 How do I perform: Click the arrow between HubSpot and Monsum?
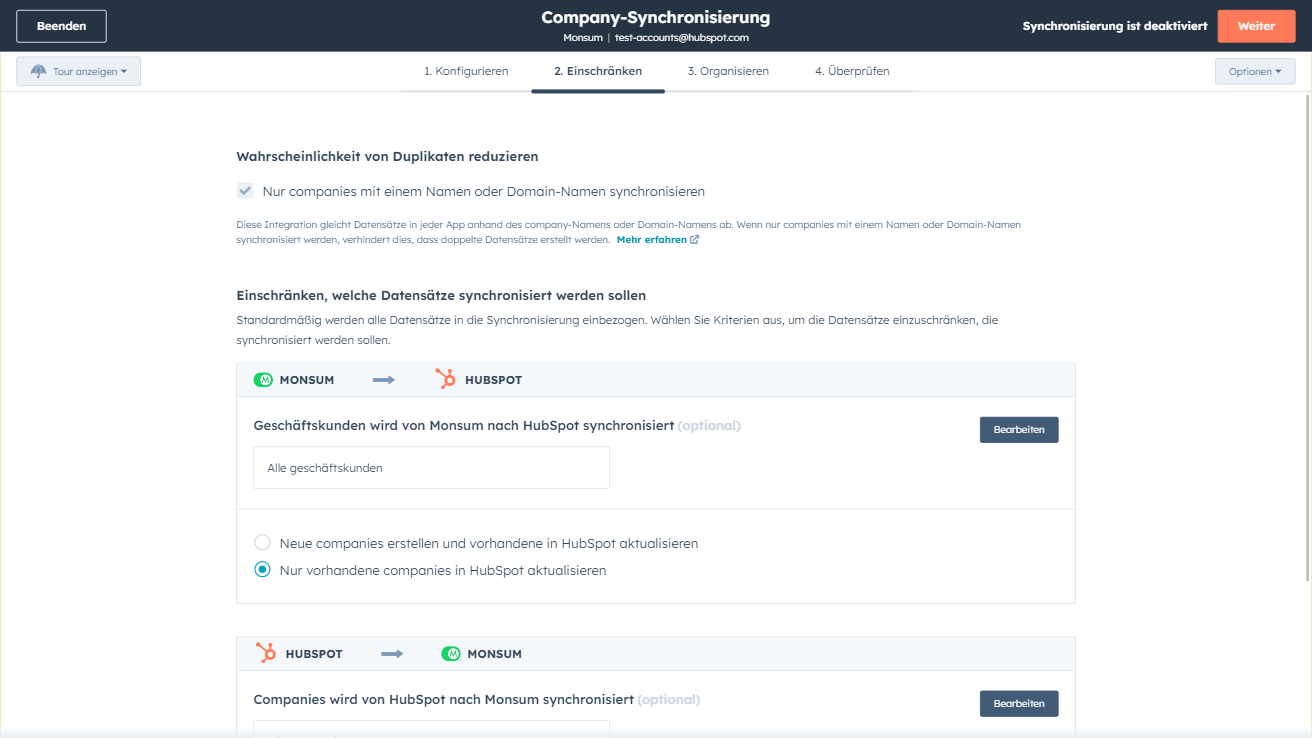[392, 654]
